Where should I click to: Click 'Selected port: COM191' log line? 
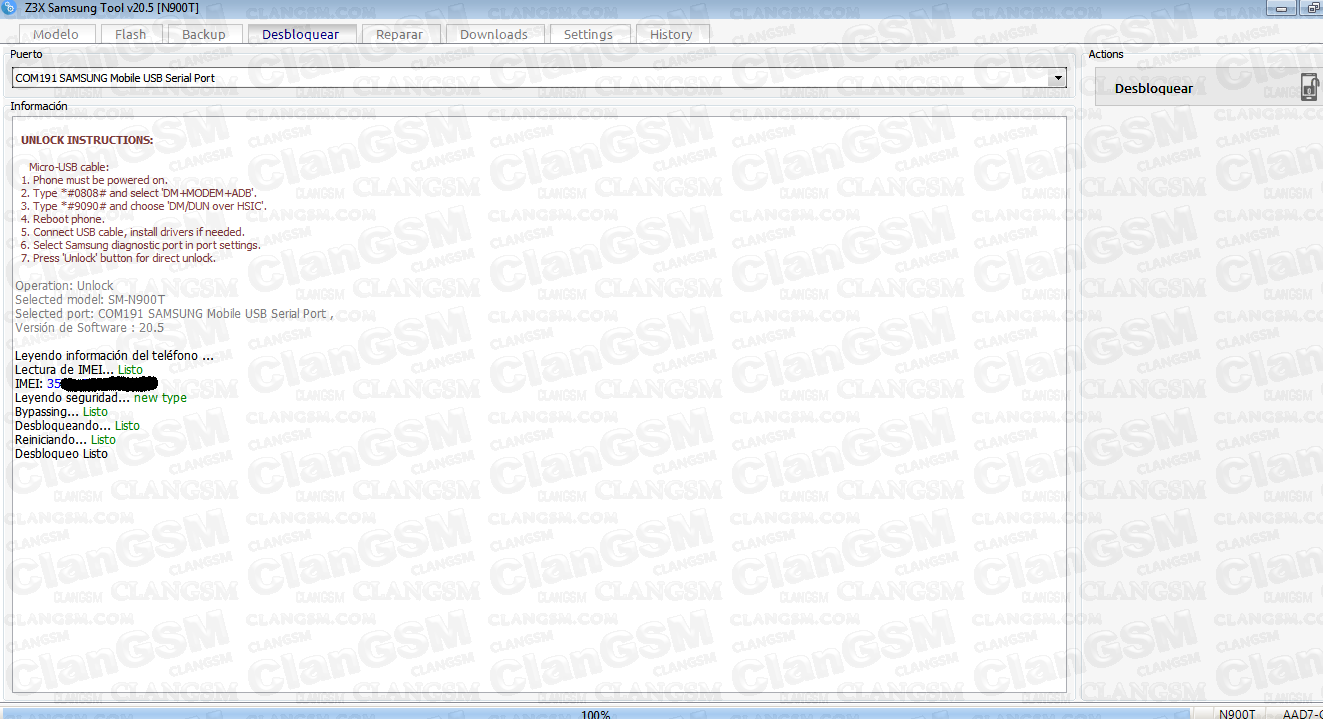174,314
